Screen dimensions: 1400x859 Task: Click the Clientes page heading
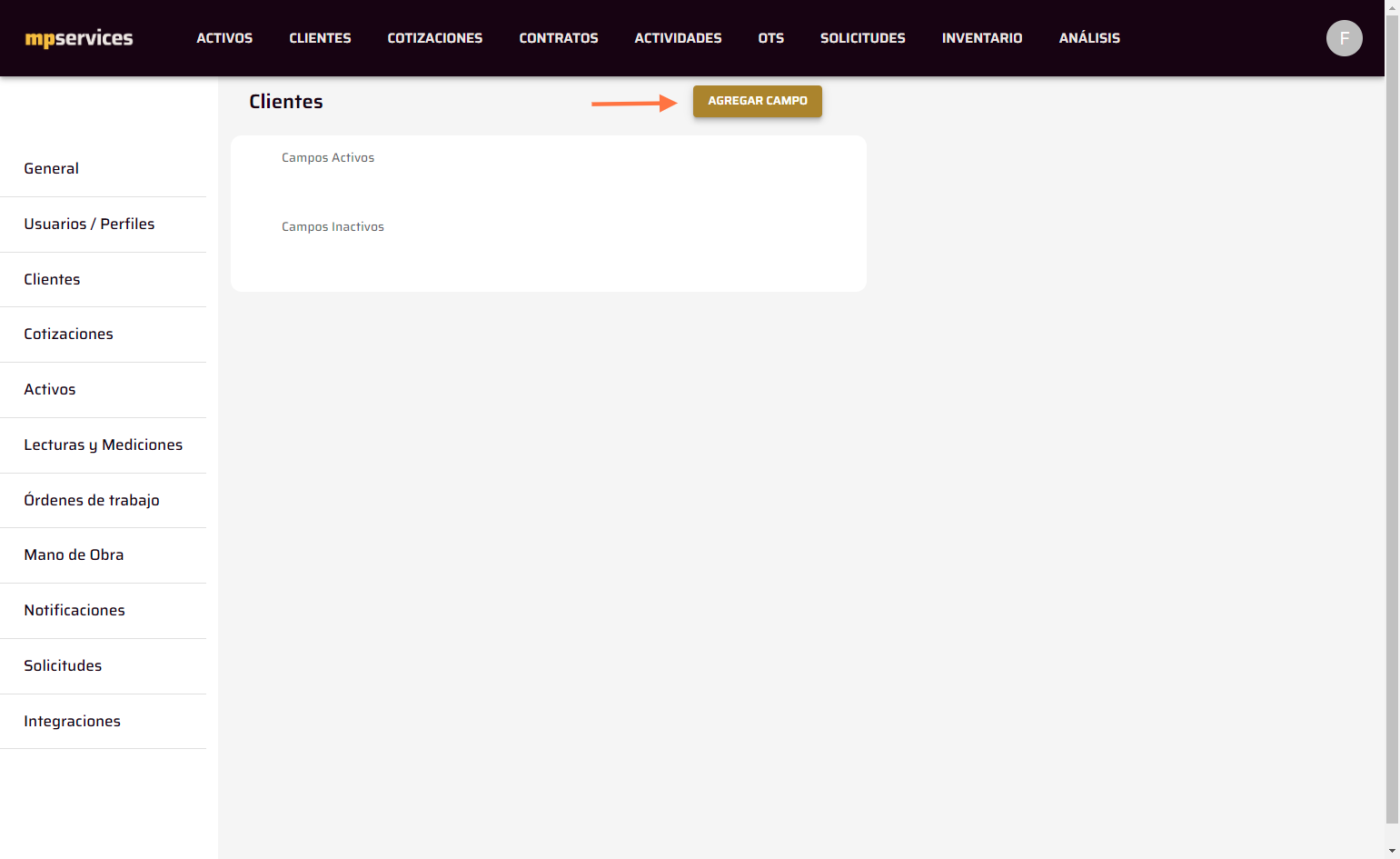286,102
